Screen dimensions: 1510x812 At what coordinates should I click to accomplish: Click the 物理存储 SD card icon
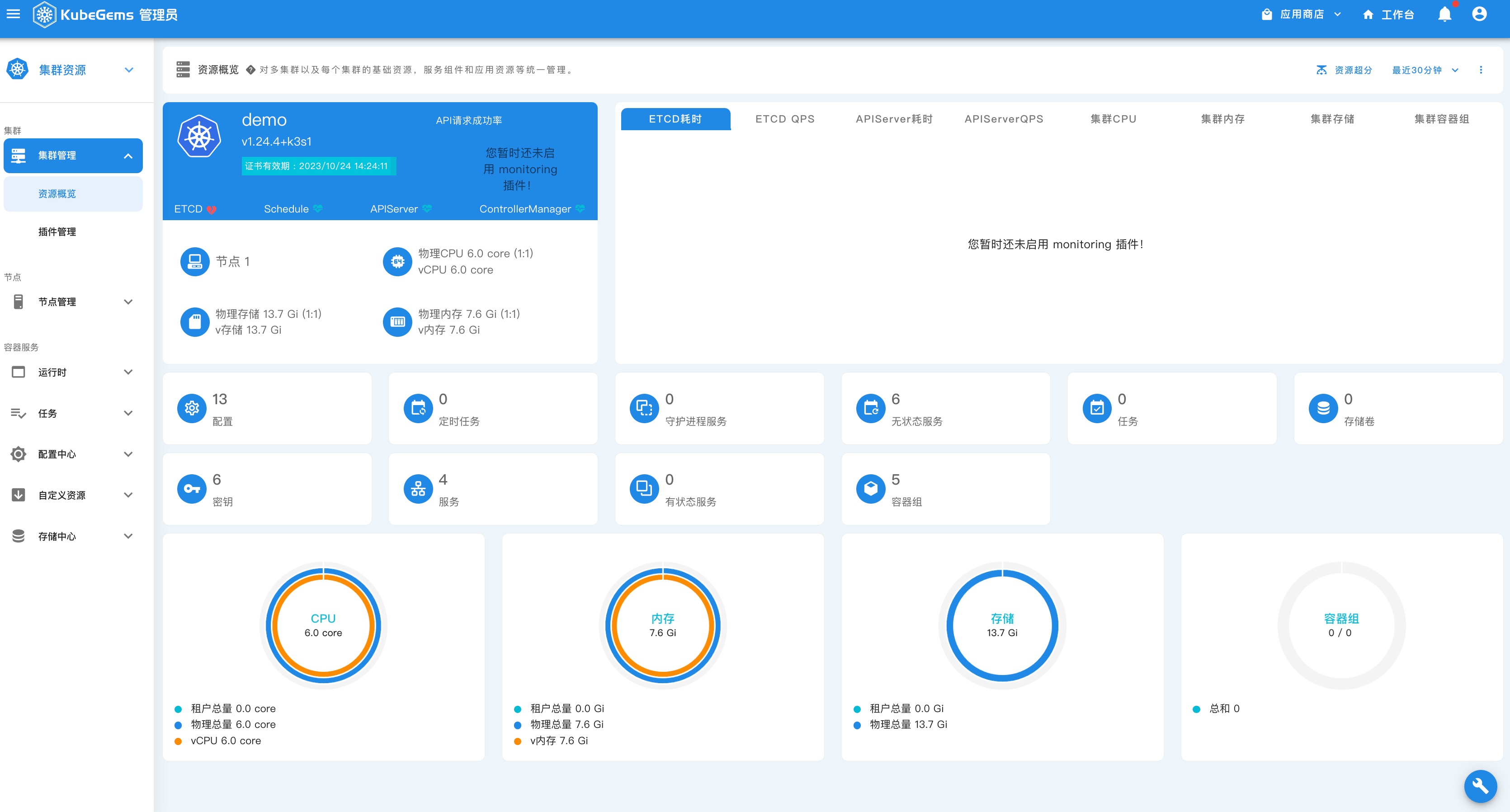point(194,322)
